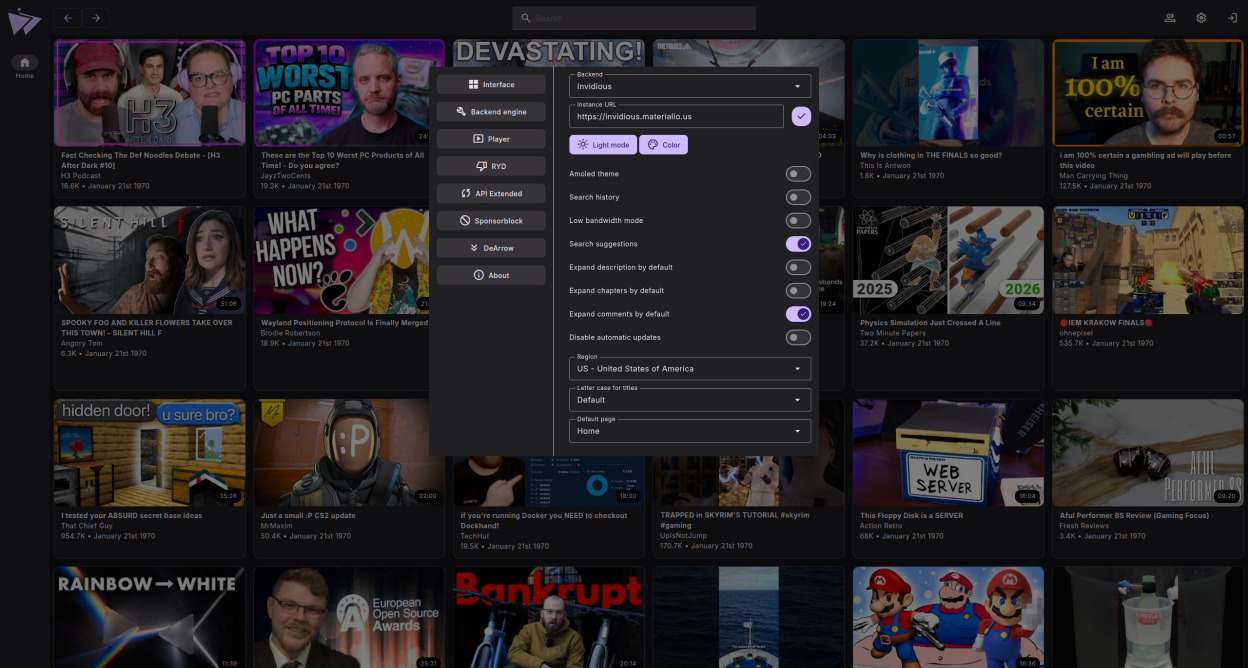The image size is (1248, 668).
Task: Open the settings gear icon
Action: pos(1201,18)
